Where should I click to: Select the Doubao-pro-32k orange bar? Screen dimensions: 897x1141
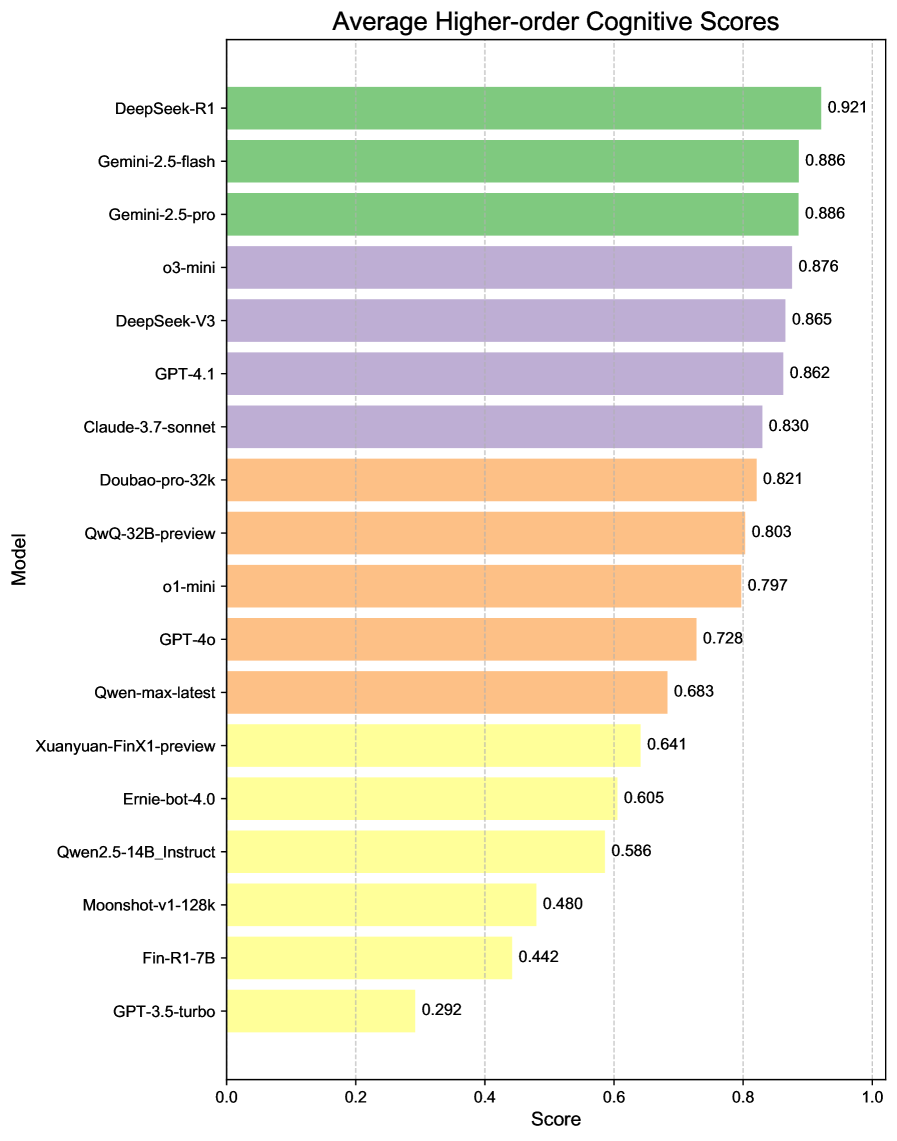[492, 479]
